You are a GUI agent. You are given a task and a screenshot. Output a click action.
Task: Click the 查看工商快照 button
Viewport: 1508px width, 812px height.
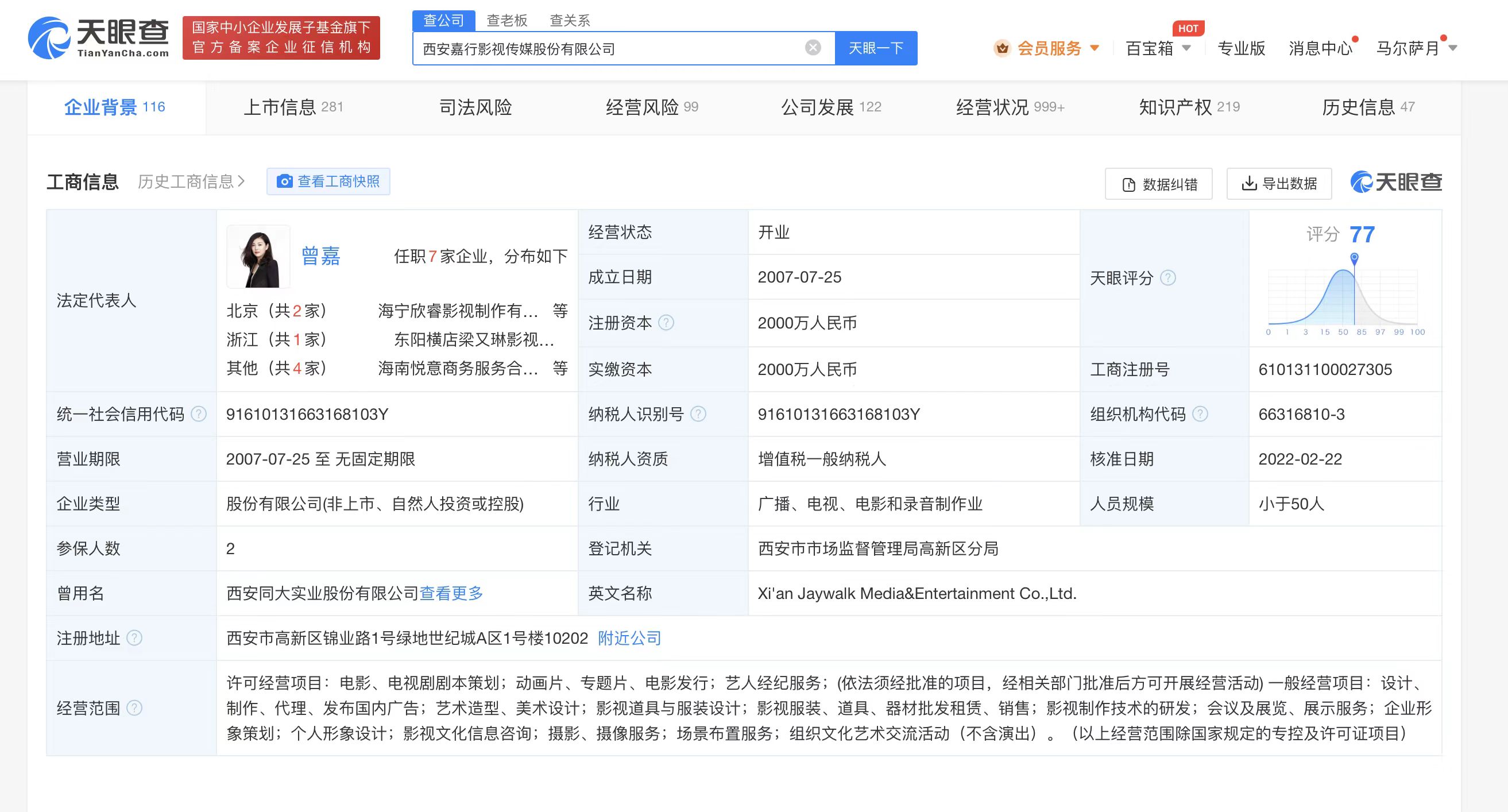328,181
